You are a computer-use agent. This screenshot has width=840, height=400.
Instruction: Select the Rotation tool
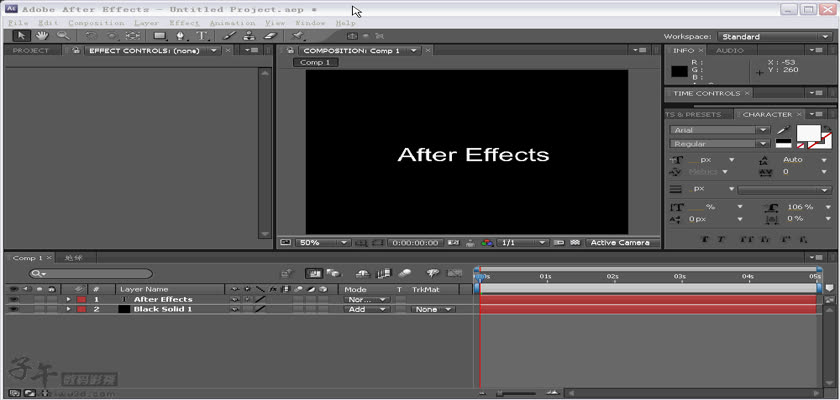click(x=91, y=36)
